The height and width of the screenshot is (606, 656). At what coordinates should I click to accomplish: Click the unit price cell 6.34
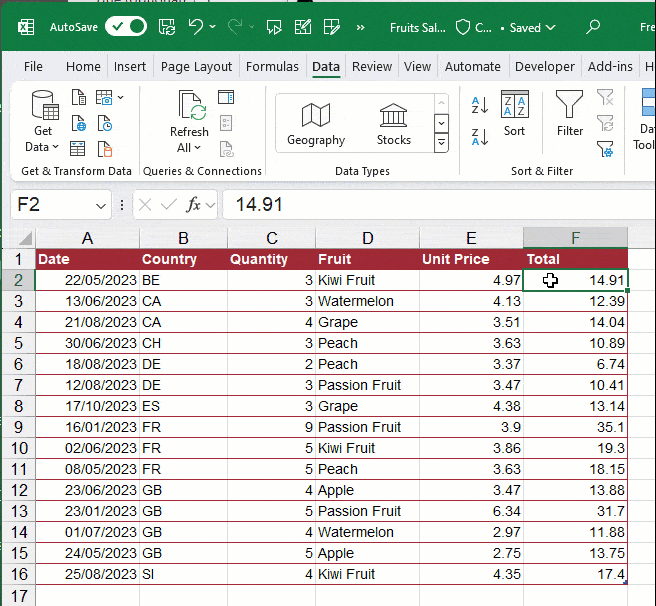(x=471, y=511)
